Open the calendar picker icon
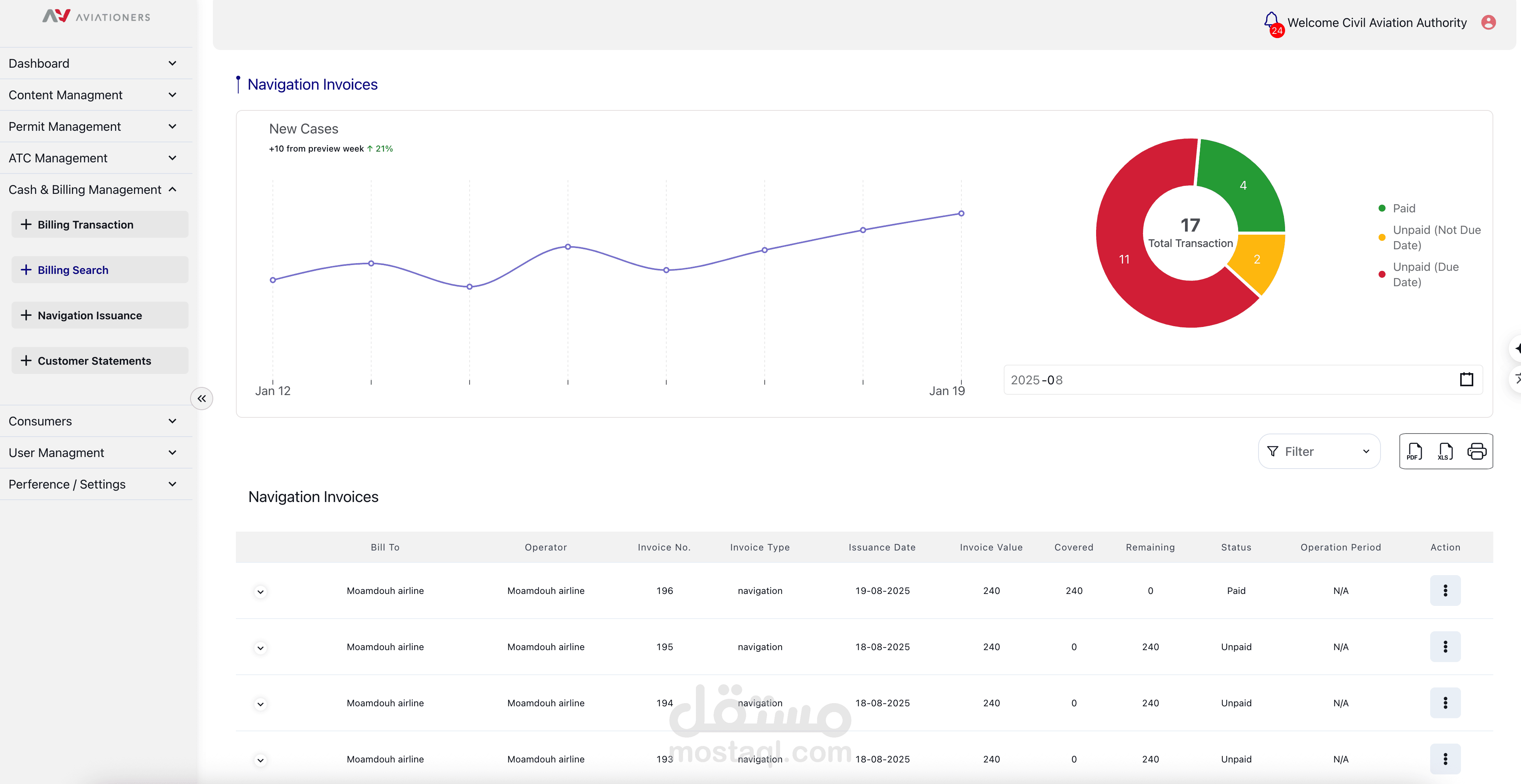The image size is (1521, 784). [1467, 380]
